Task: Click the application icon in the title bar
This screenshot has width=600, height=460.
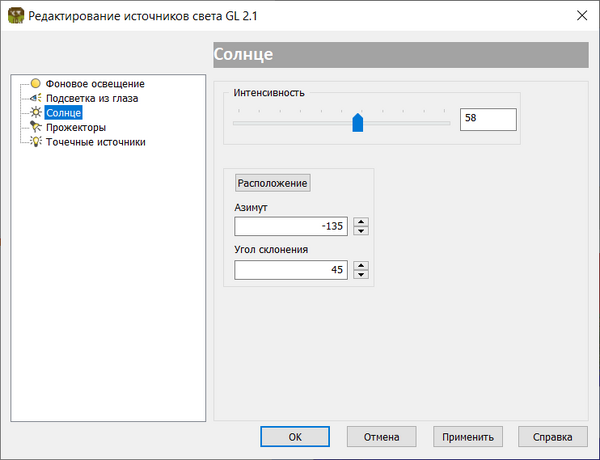Action: (x=16, y=16)
